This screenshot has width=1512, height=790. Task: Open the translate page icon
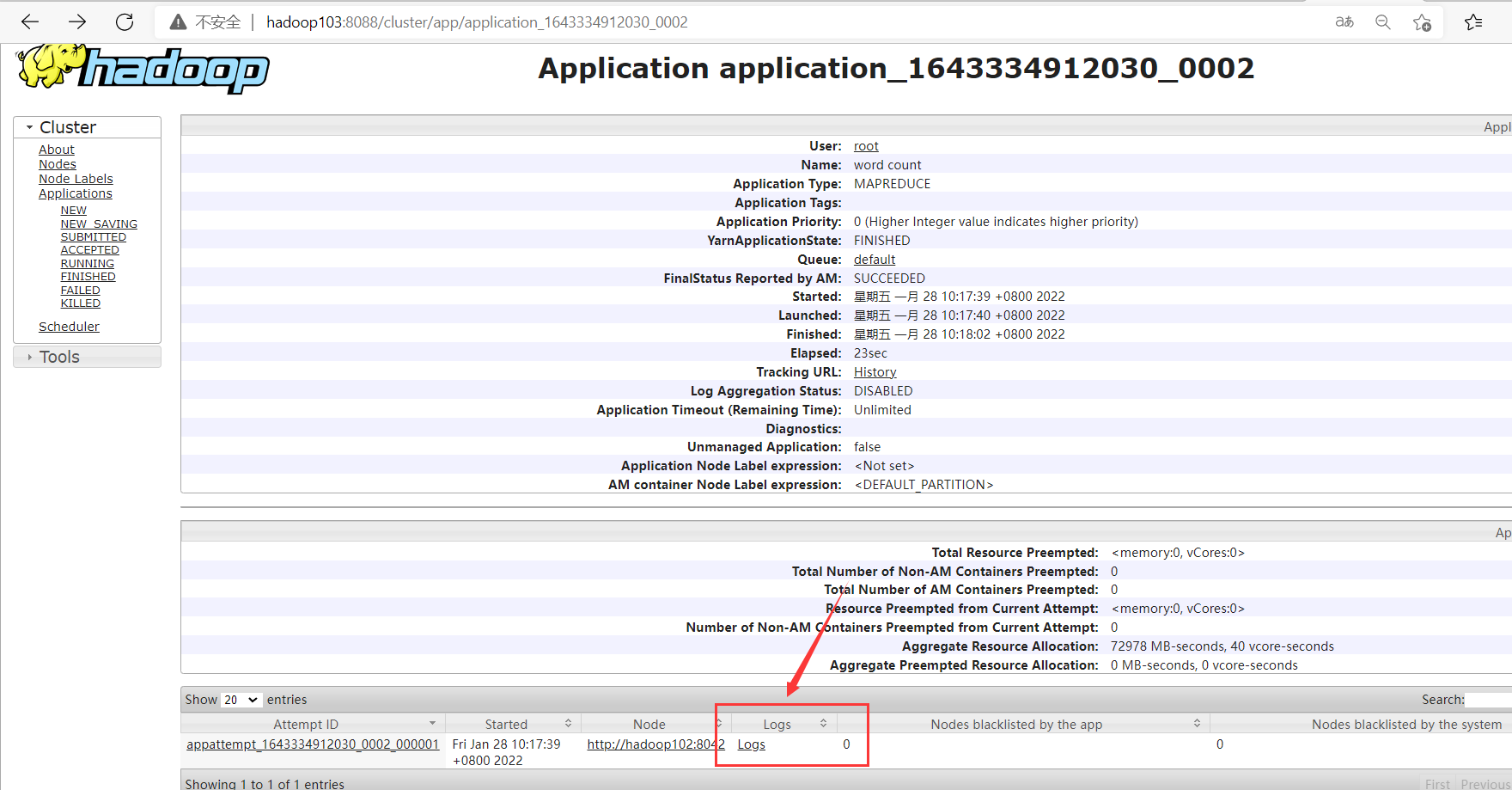[1344, 21]
